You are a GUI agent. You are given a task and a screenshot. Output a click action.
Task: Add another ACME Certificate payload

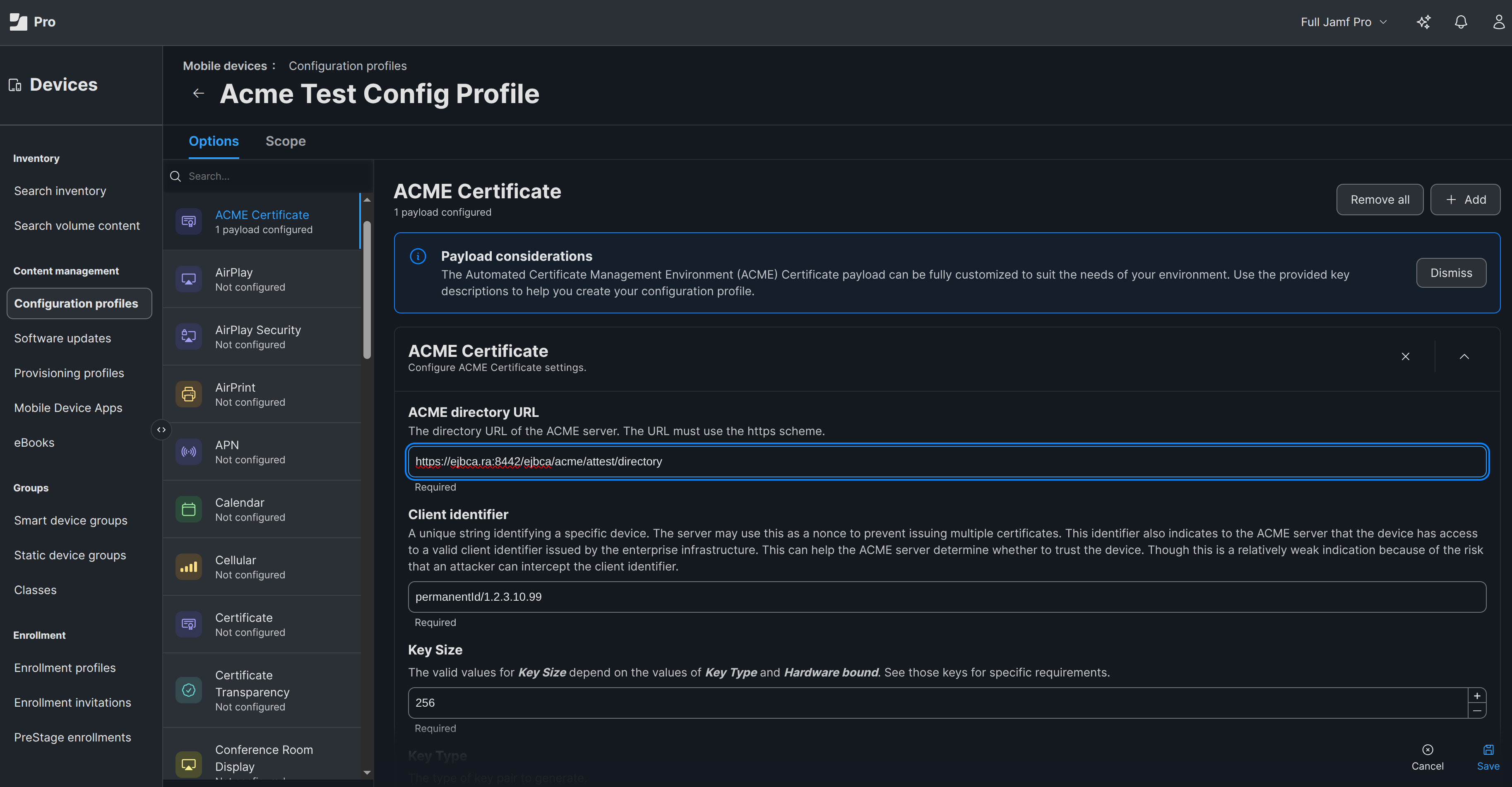1465,200
